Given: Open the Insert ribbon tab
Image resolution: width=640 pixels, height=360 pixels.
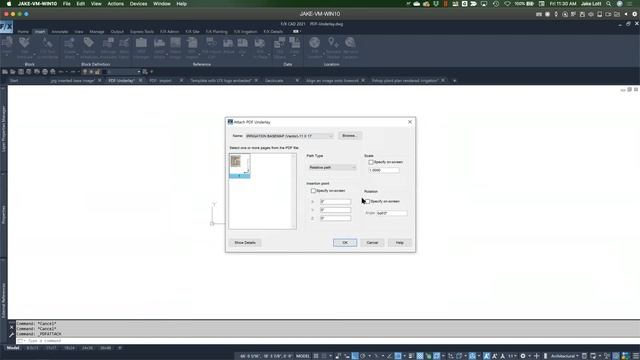Looking at the screenshot, I should (40, 31).
